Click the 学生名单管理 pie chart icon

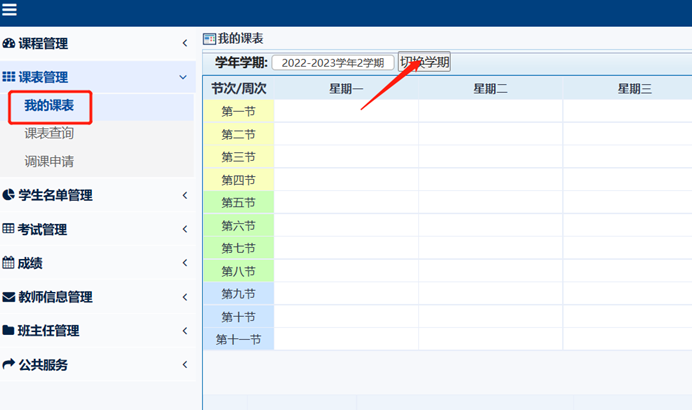click(9, 195)
